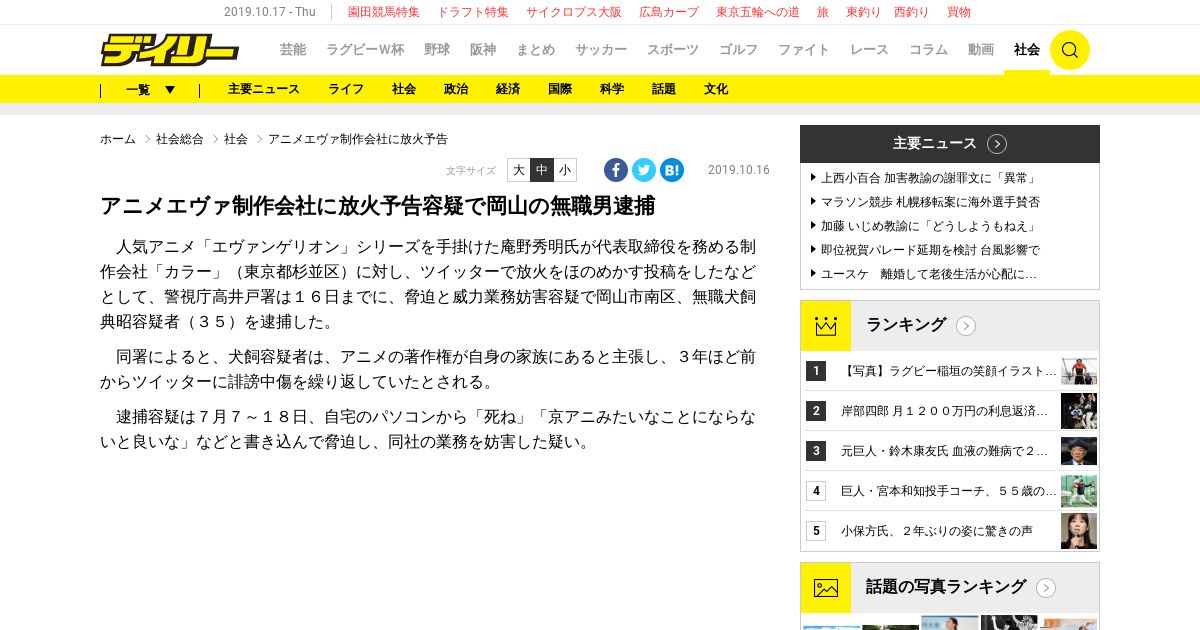The width and height of the screenshot is (1200, 630).
Task: Go to 科学 in yellow submenu
Action: (612, 89)
